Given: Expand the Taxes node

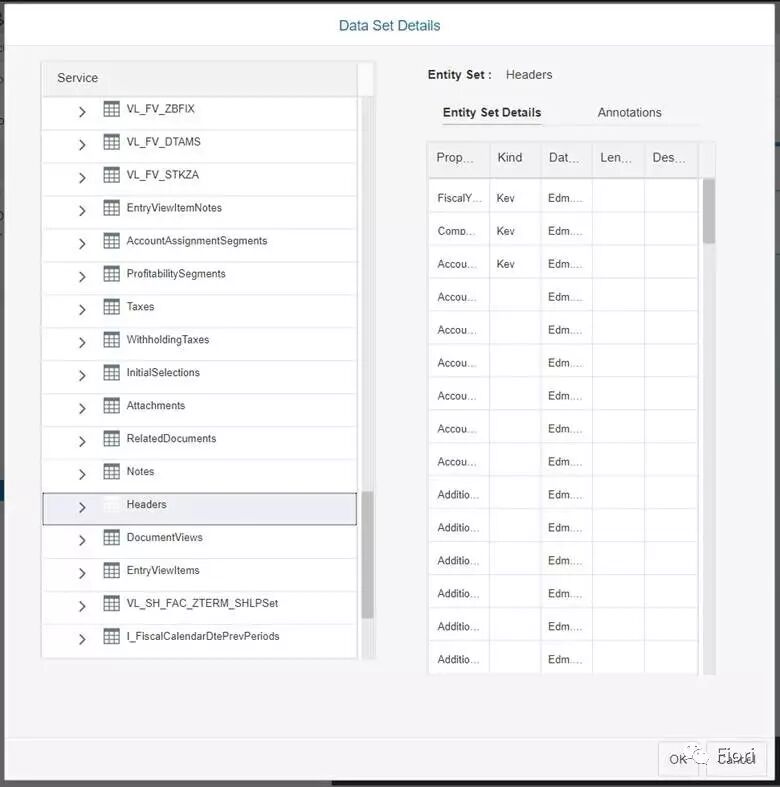Looking at the screenshot, I should point(82,310).
